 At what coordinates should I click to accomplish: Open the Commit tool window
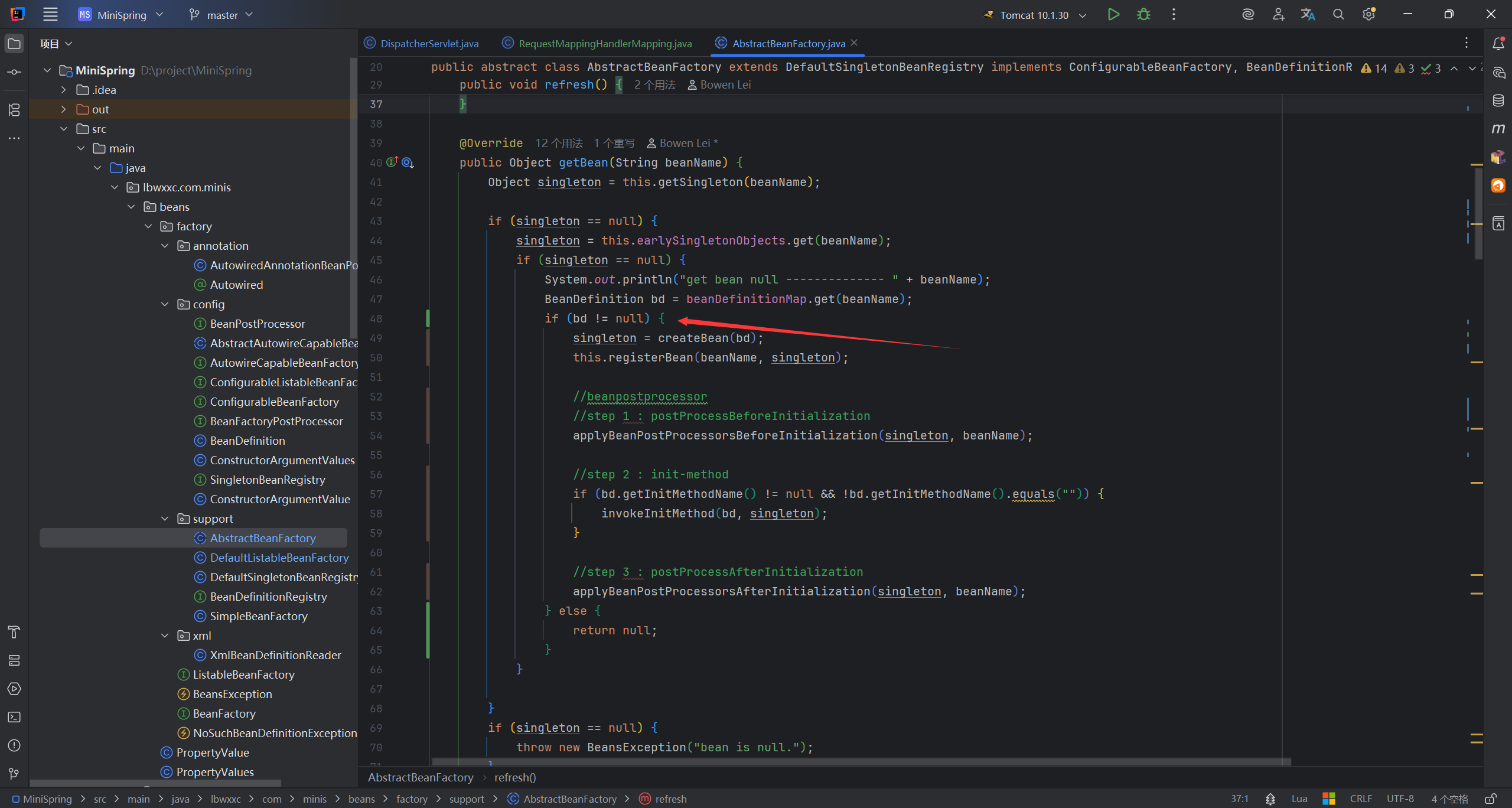(14, 72)
